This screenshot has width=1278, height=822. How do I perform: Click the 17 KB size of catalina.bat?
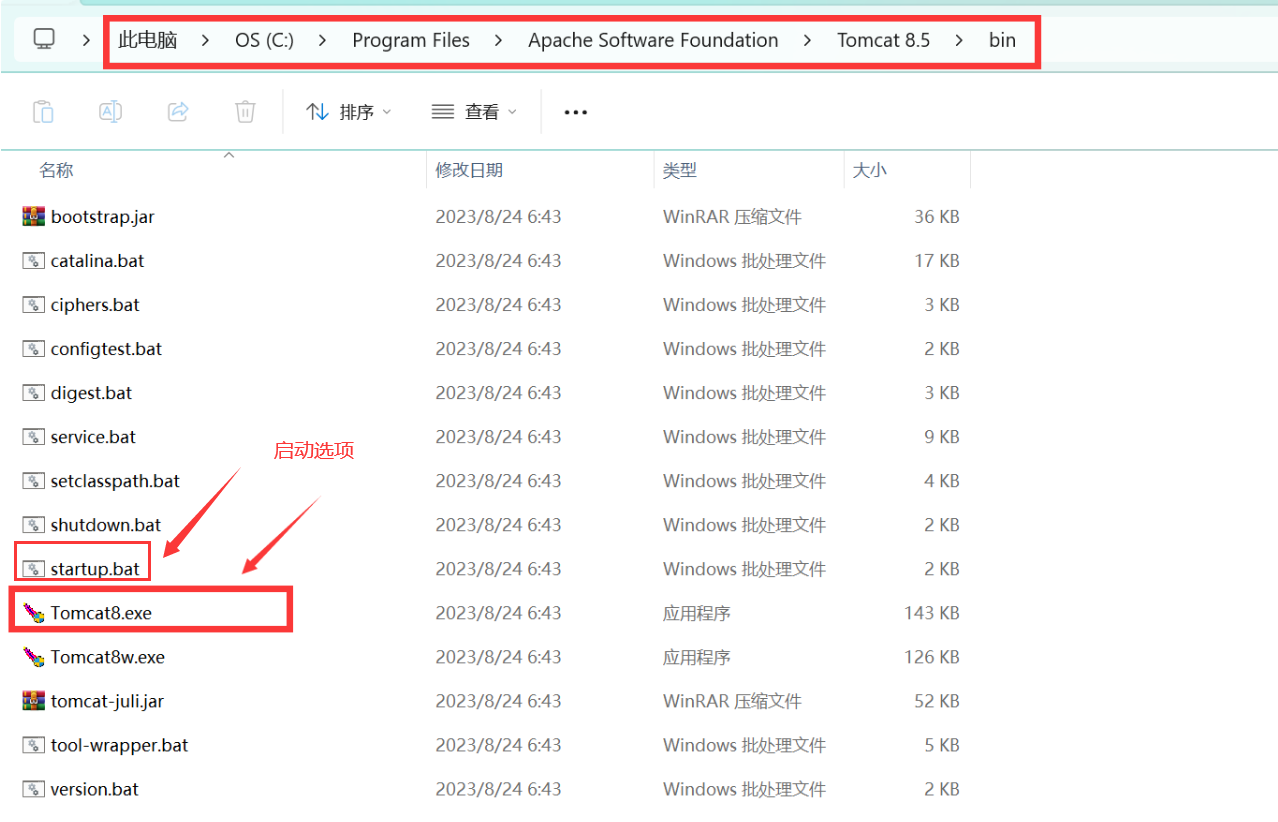(x=937, y=260)
